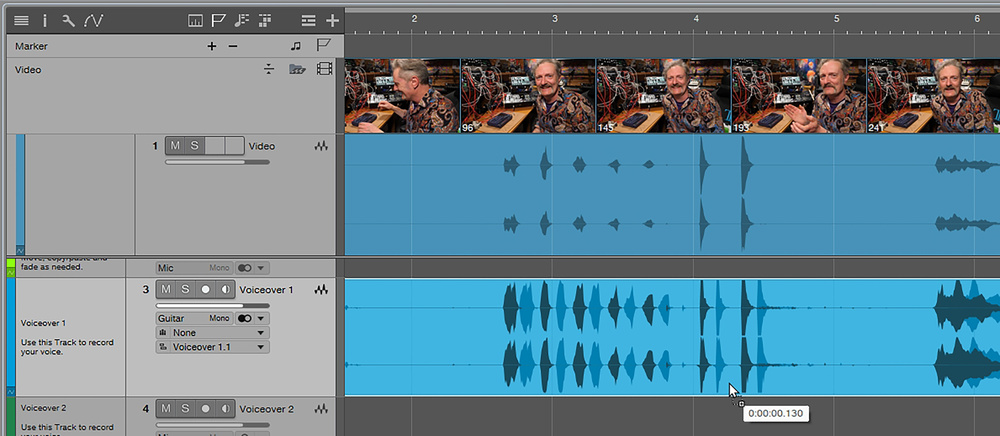1000x436 pixels.
Task: Open the Voiceover 1.1 layer dropdown
Action: tap(212, 347)
